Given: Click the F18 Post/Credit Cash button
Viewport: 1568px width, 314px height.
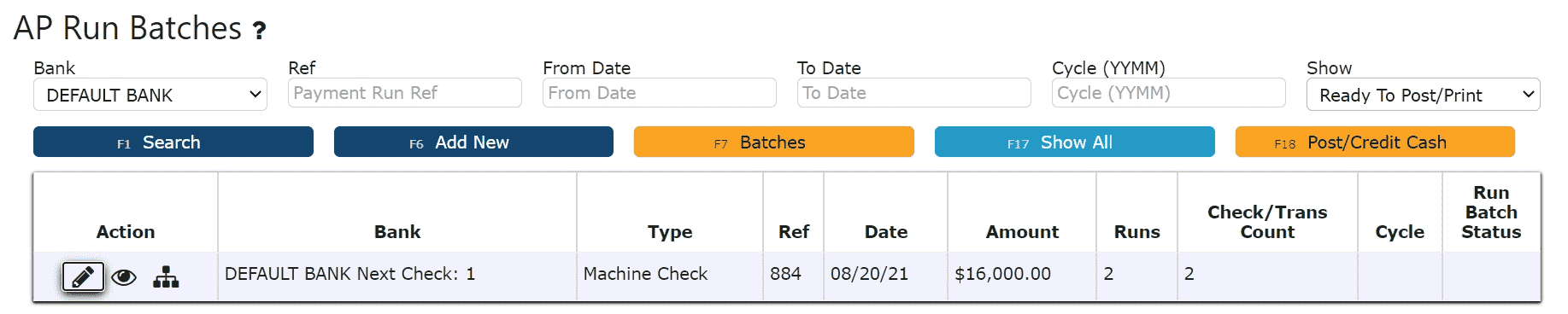Looking at the screenshot, I should (x=1375, y=142).
